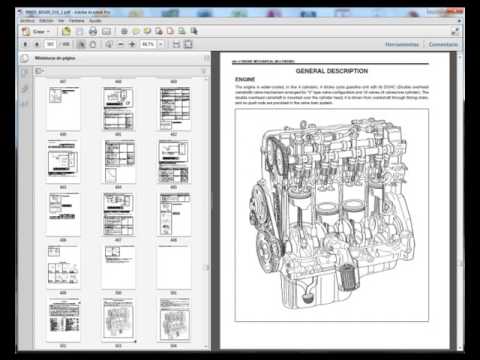Open the Herramientas pane
Screen dimensions: 480x360
coord(402,44)
